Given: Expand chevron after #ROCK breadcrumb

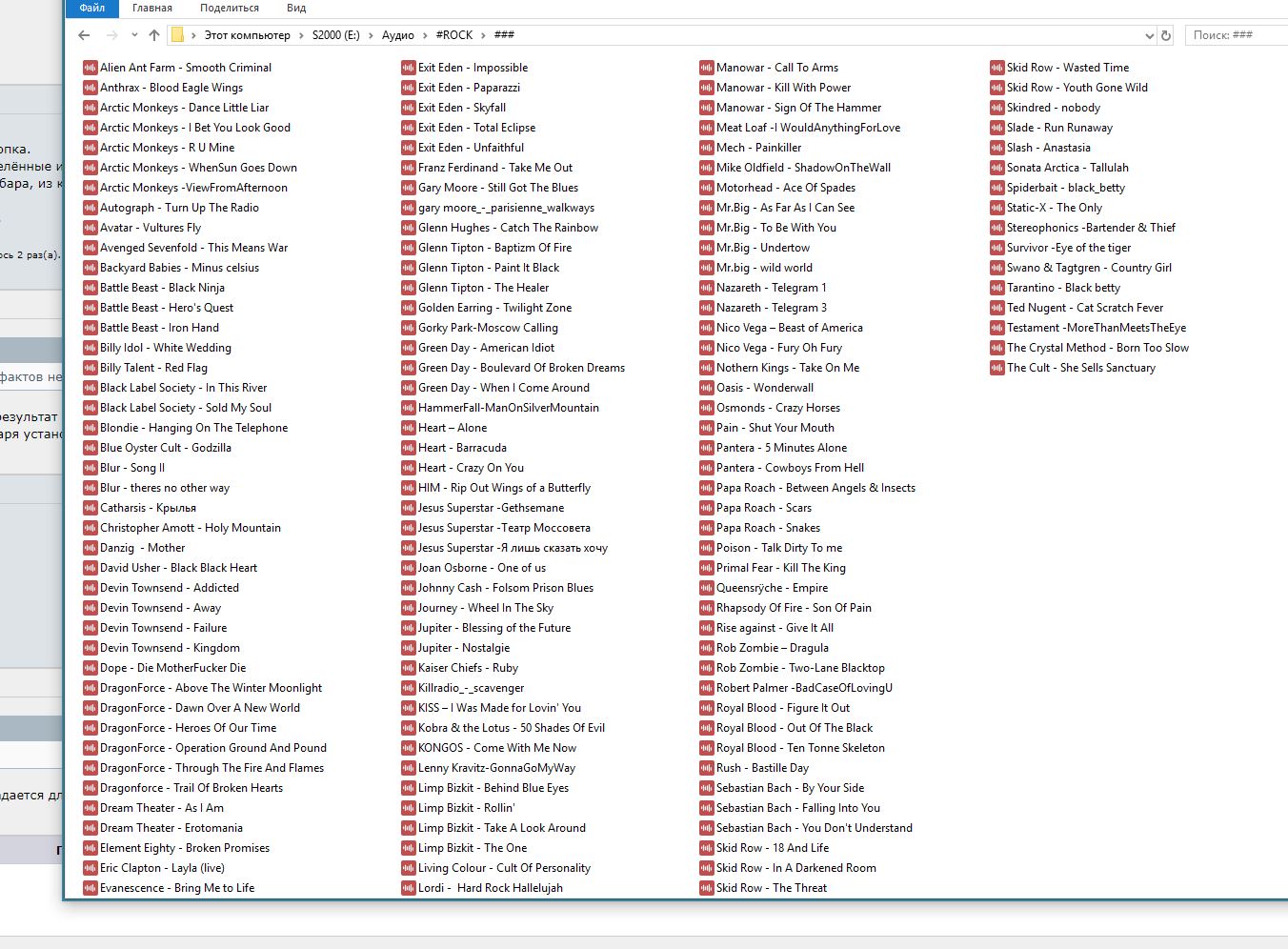Looking at the screenshot, I should [483, 35].
